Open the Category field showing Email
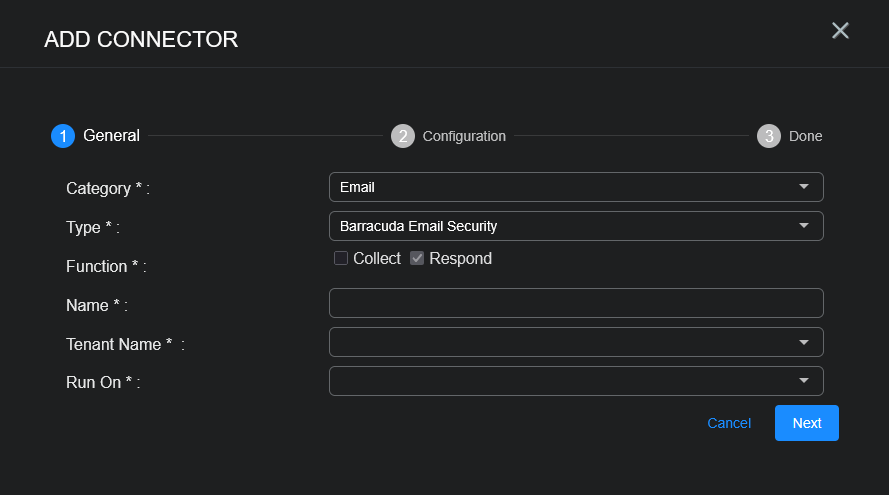This screenshot has width=889, height=495. tap(560, 187)
